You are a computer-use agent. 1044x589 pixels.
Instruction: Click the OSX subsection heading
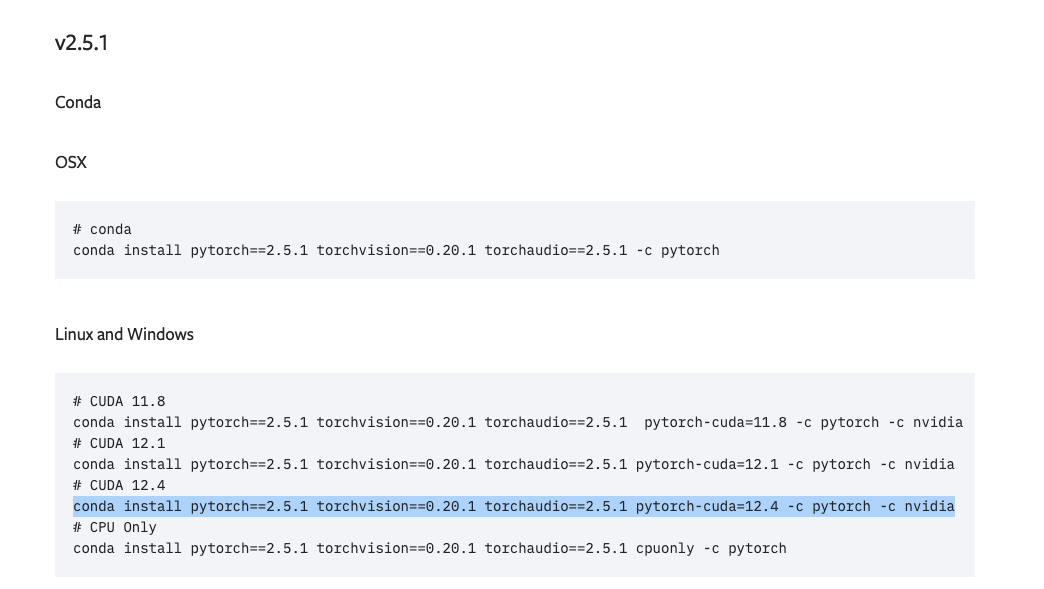71,162
